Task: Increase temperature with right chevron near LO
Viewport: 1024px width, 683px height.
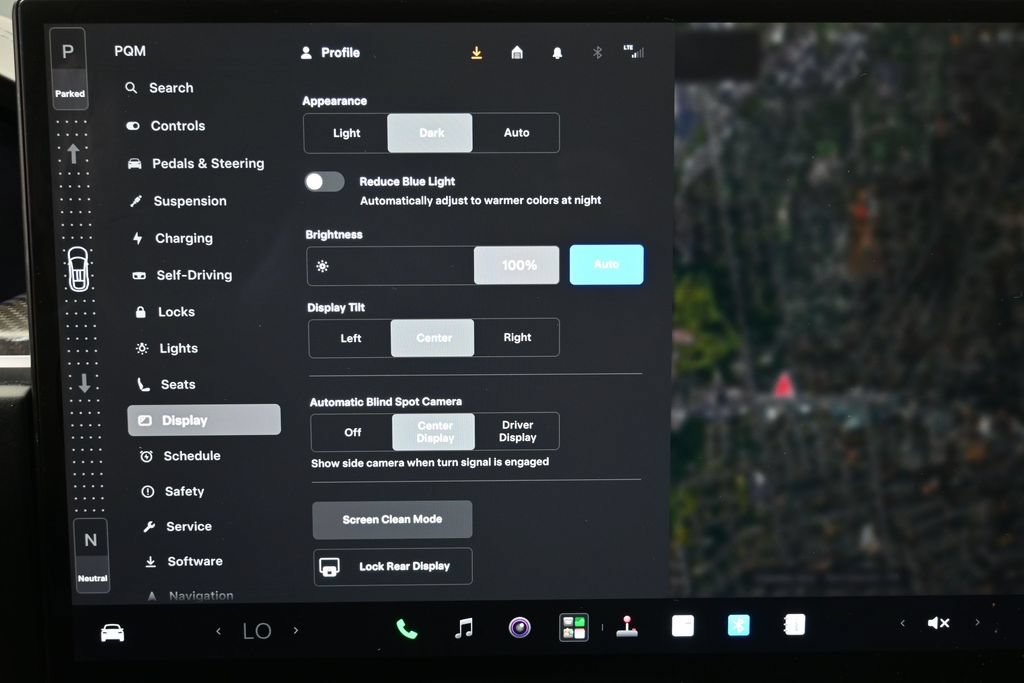Action: point(296,631)
